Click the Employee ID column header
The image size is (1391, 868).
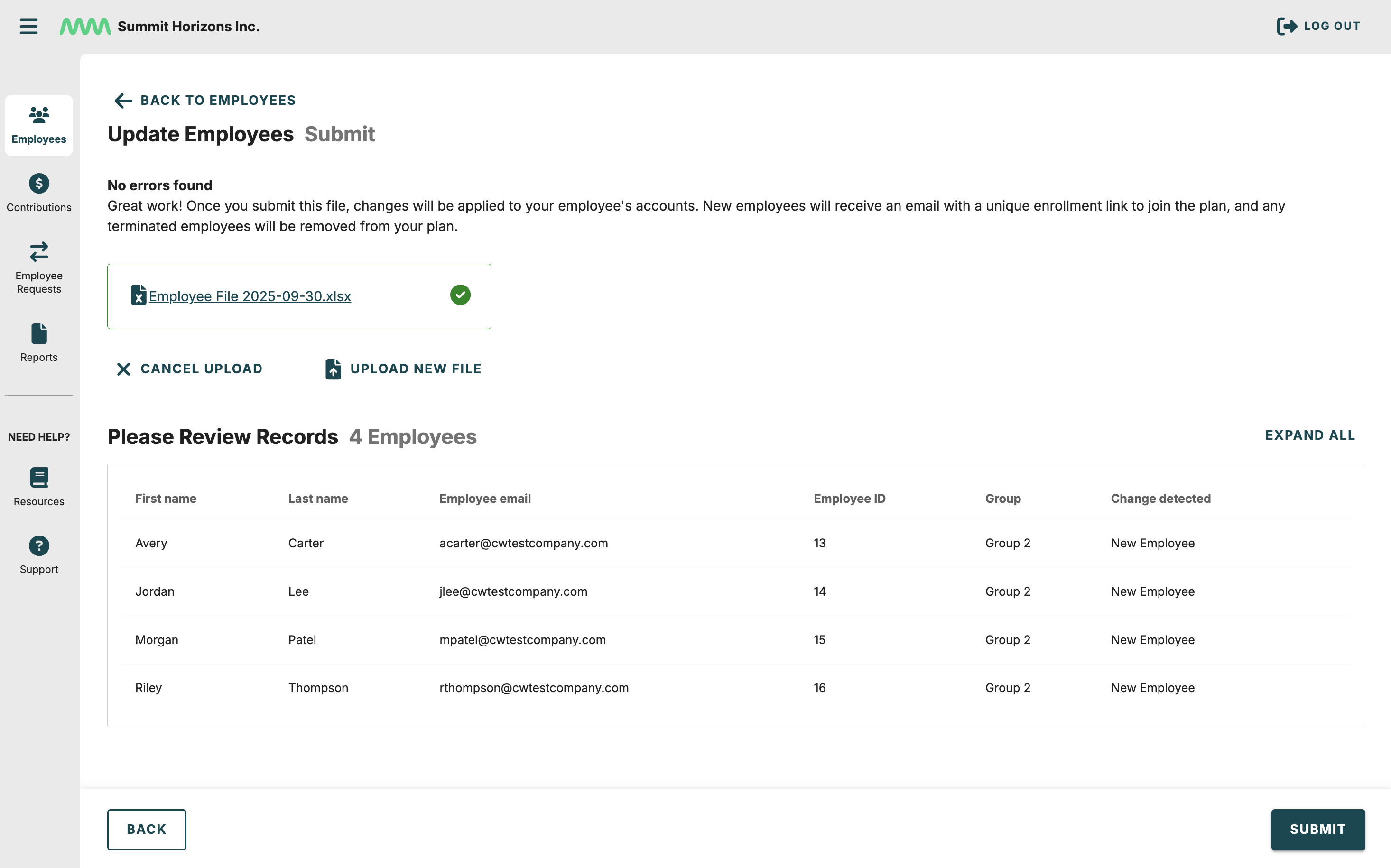pyautogui.click(x=849, y=499)
